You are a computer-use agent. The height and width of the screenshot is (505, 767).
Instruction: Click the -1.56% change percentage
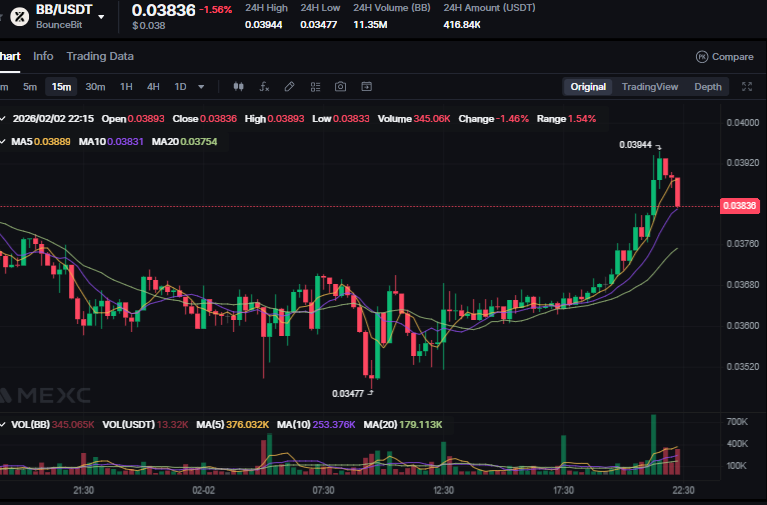216,10
